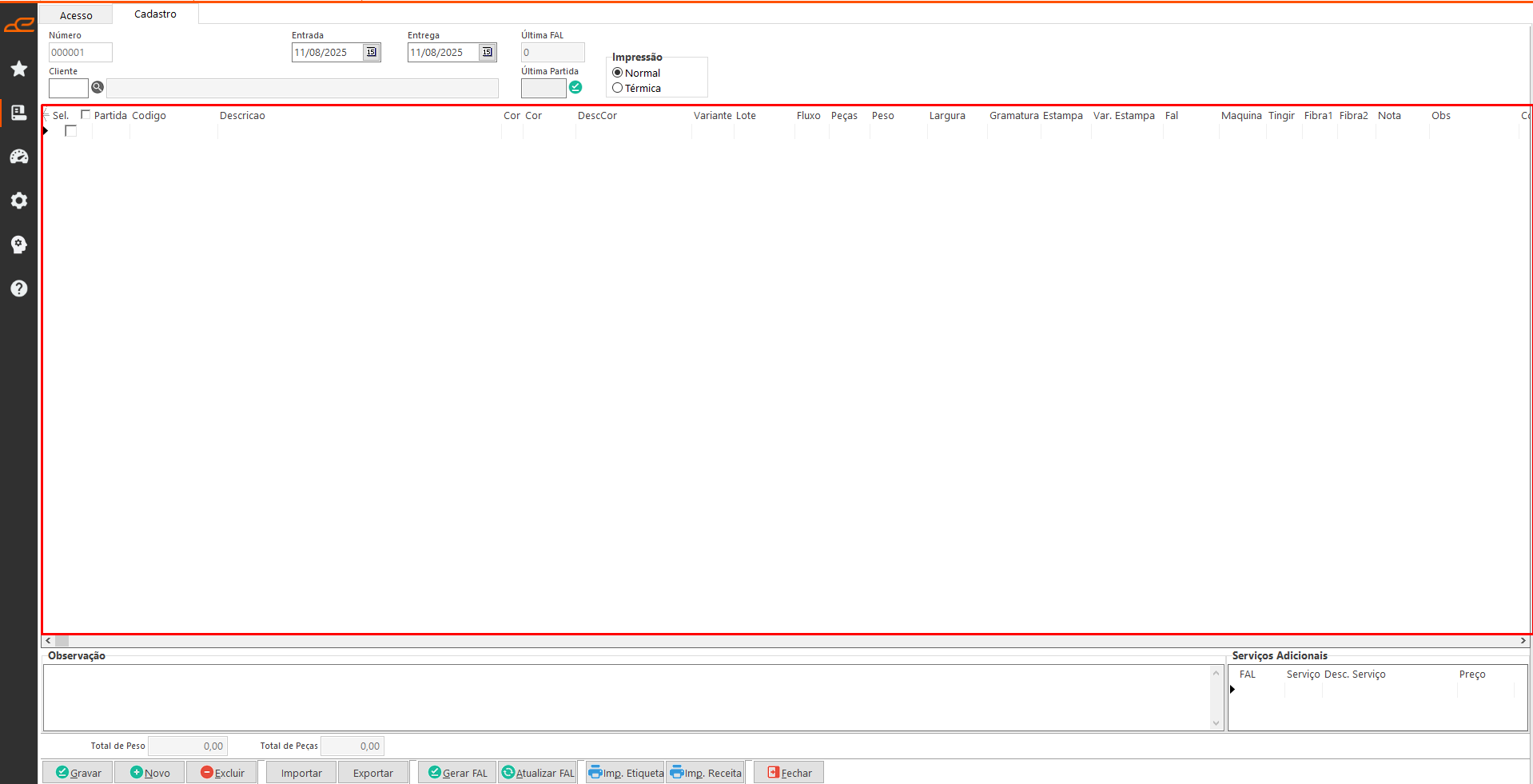Viewport: 1533px width, 784px height.
Task: Open the Entrada date calendar picker
Action: pyautogui.click(x=372, y=52)
